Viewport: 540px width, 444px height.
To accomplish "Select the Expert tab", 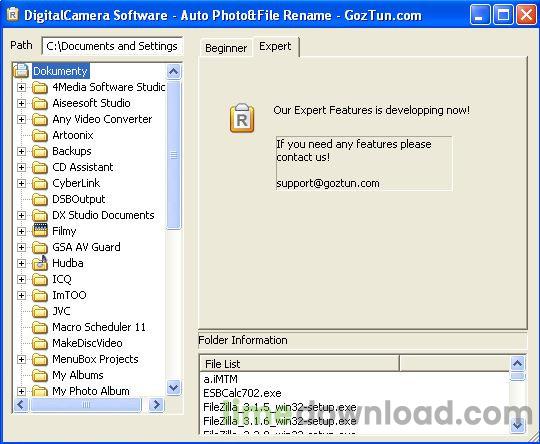I will 275,46.
